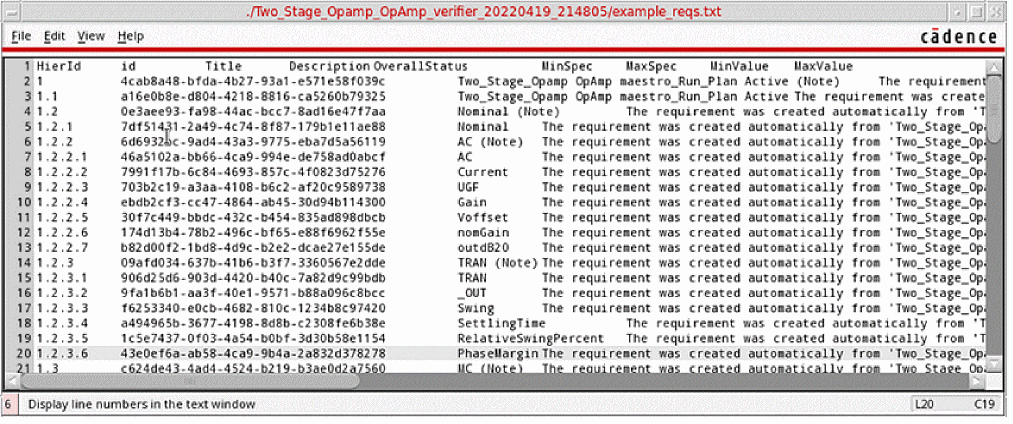Open the View menu
This screenshot has width=1013, height=424.
pos(91,36)
